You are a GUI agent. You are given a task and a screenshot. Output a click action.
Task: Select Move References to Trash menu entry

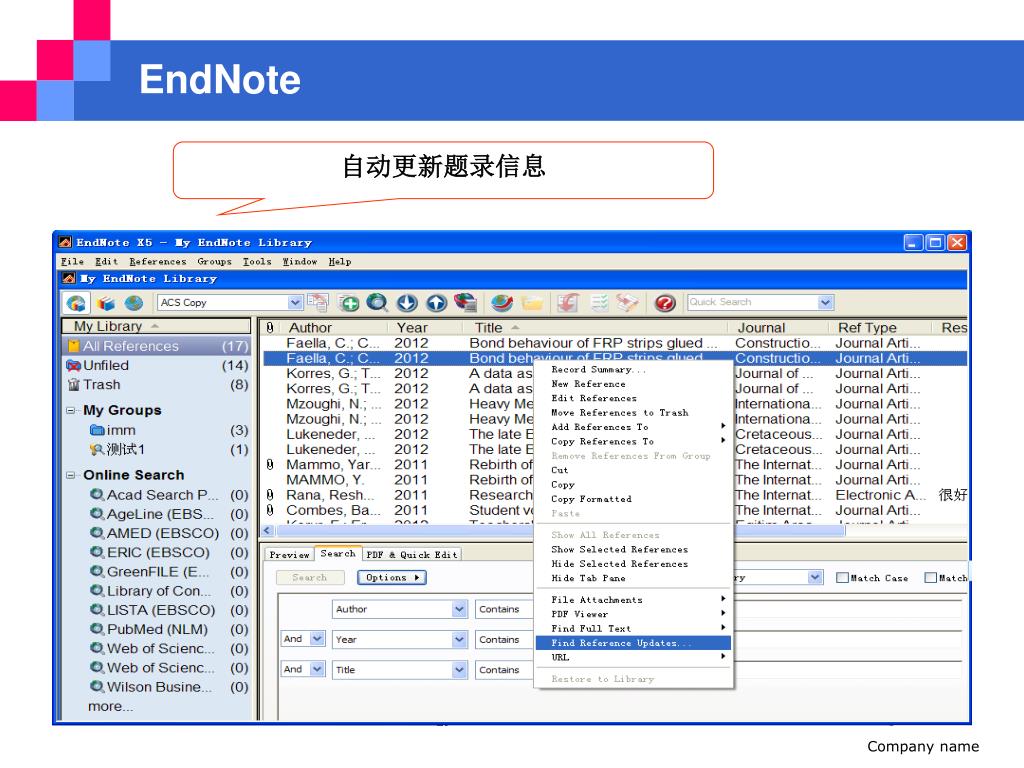point(632,413)
